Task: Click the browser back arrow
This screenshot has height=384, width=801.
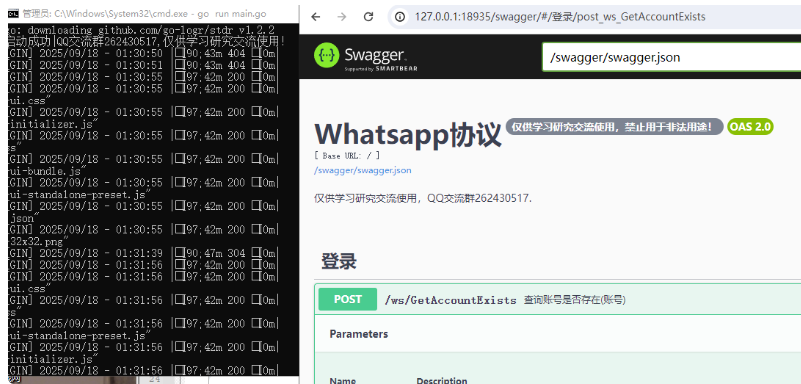Action: point(316,17)
